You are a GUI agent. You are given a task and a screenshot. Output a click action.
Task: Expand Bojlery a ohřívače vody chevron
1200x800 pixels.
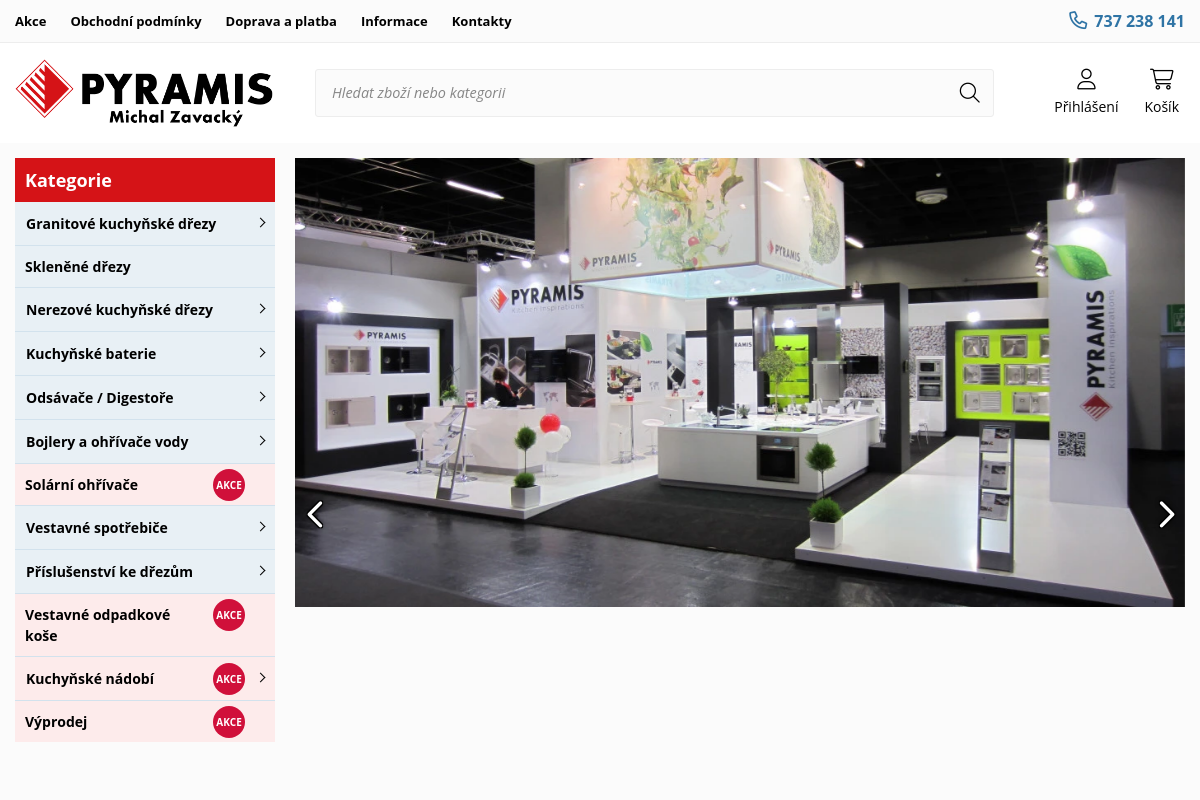pyautogui.click(x=262, y=441)
